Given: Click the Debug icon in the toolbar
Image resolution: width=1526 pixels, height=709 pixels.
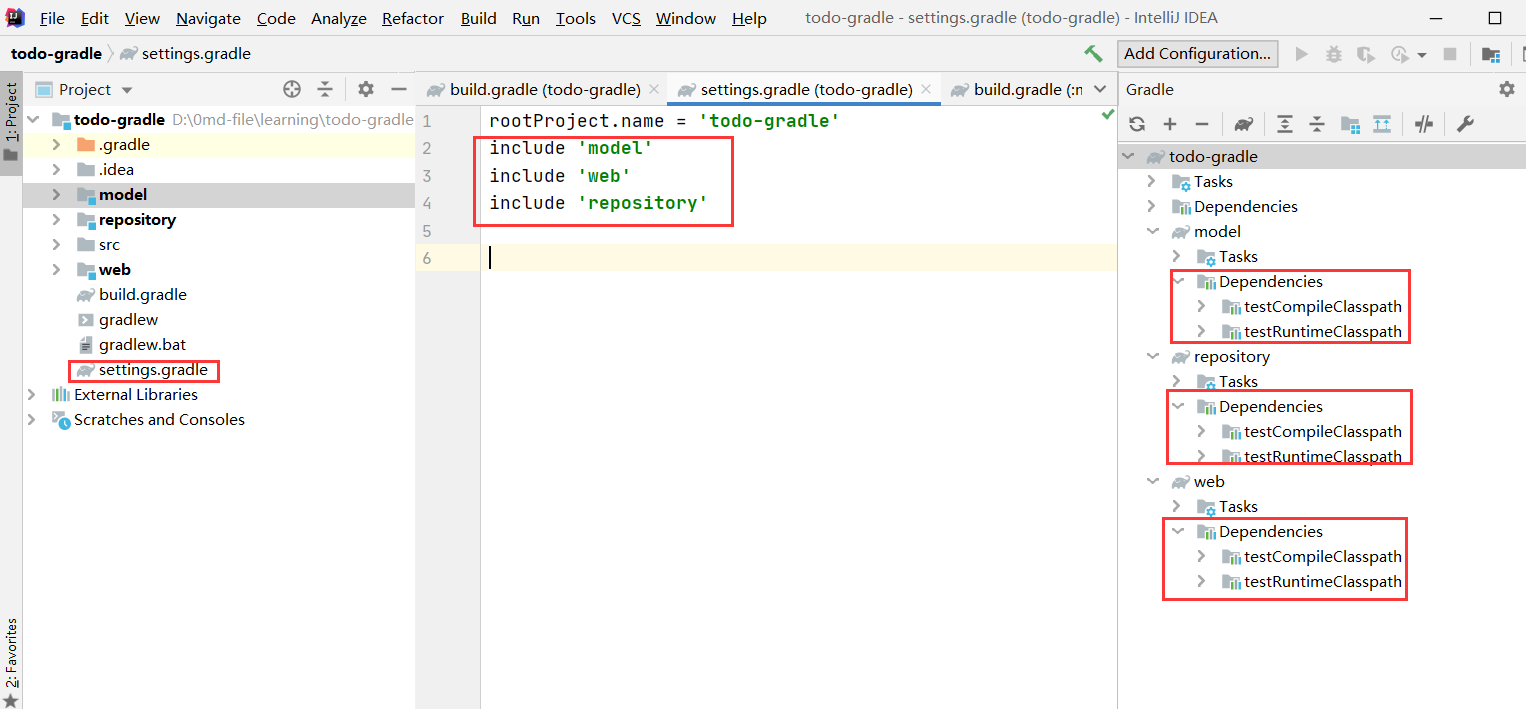Looking at the screenshot, I should click(1333, 54).
